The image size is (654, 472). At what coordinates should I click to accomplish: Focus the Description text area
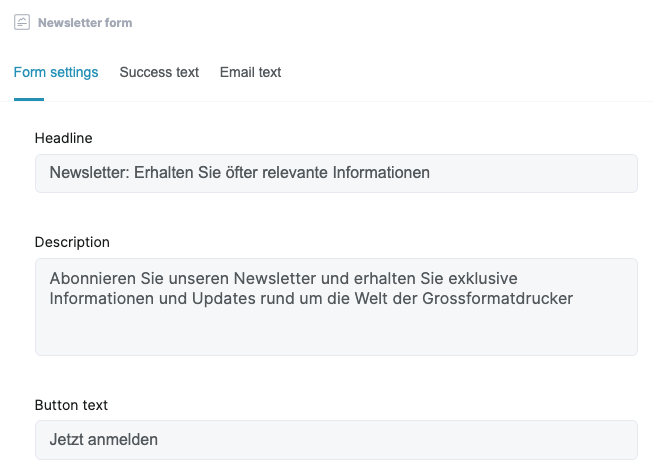336,307
